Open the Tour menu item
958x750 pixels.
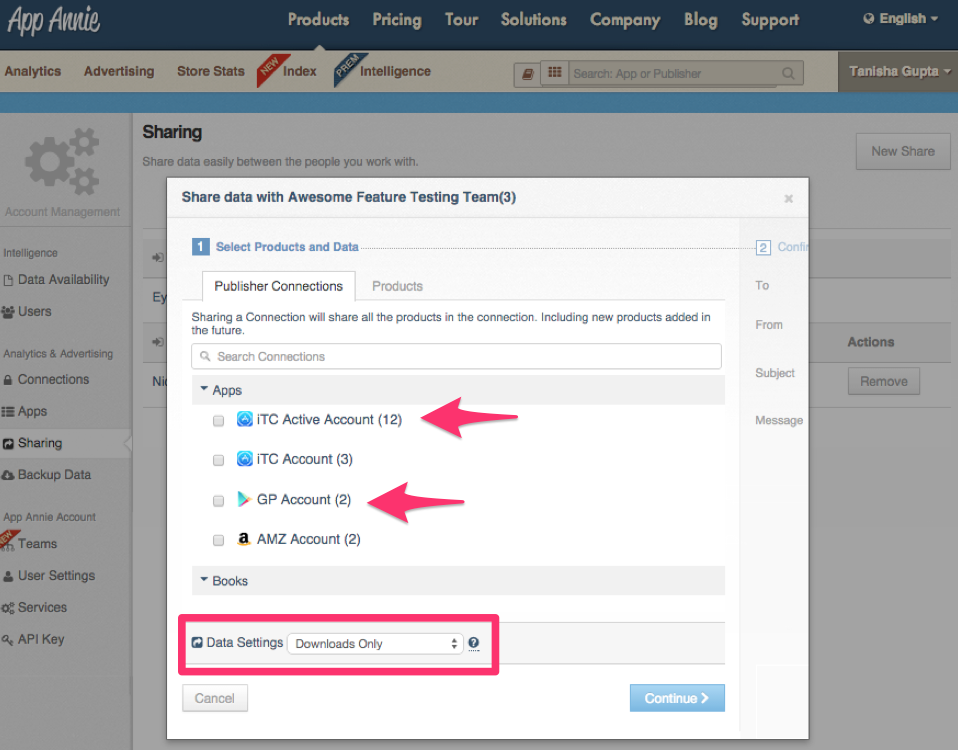pos(461,20)
